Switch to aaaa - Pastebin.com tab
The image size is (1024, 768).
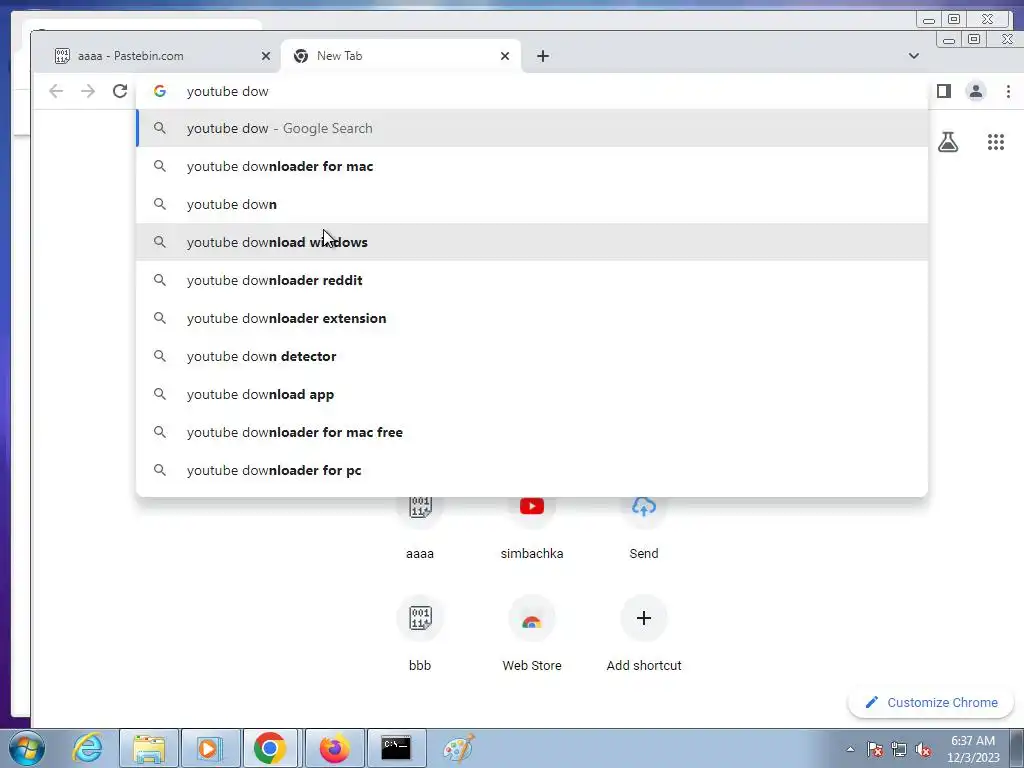(x=157, y=56)
